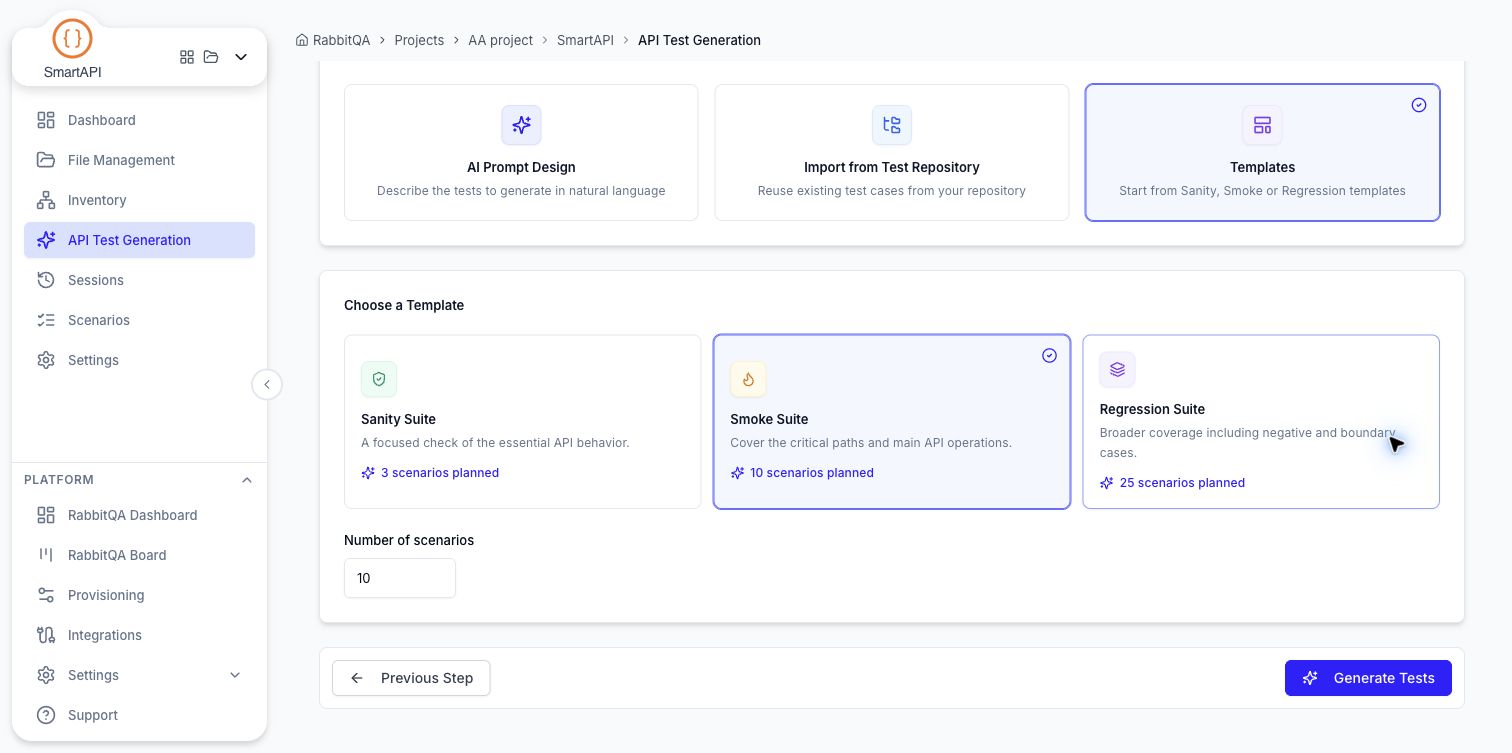Collapse the PLATFORM section chevron
This screenshot has width=1512, height=753.
[x=247, y=480]
